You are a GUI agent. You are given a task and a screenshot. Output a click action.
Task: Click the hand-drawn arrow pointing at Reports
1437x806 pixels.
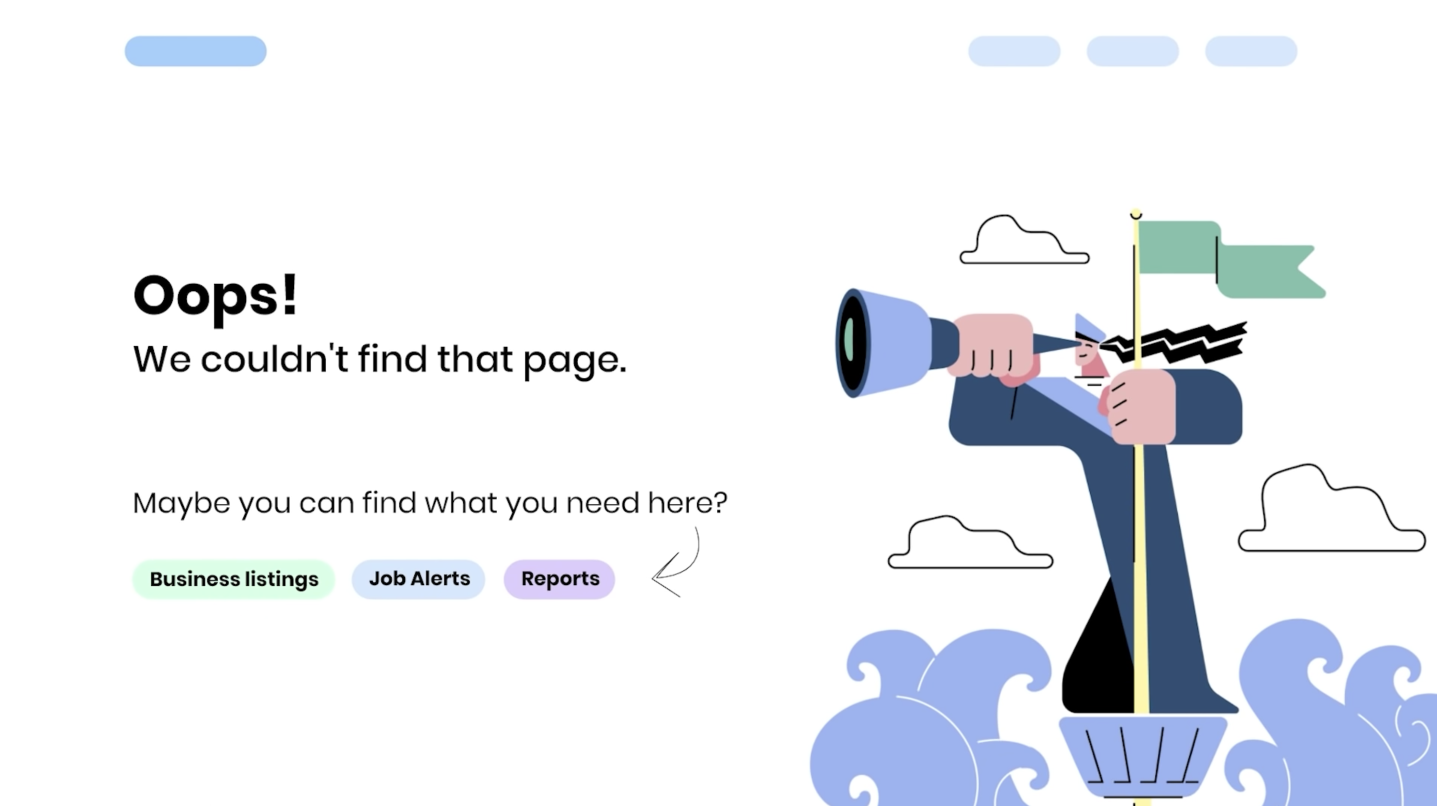click(676, 563)
